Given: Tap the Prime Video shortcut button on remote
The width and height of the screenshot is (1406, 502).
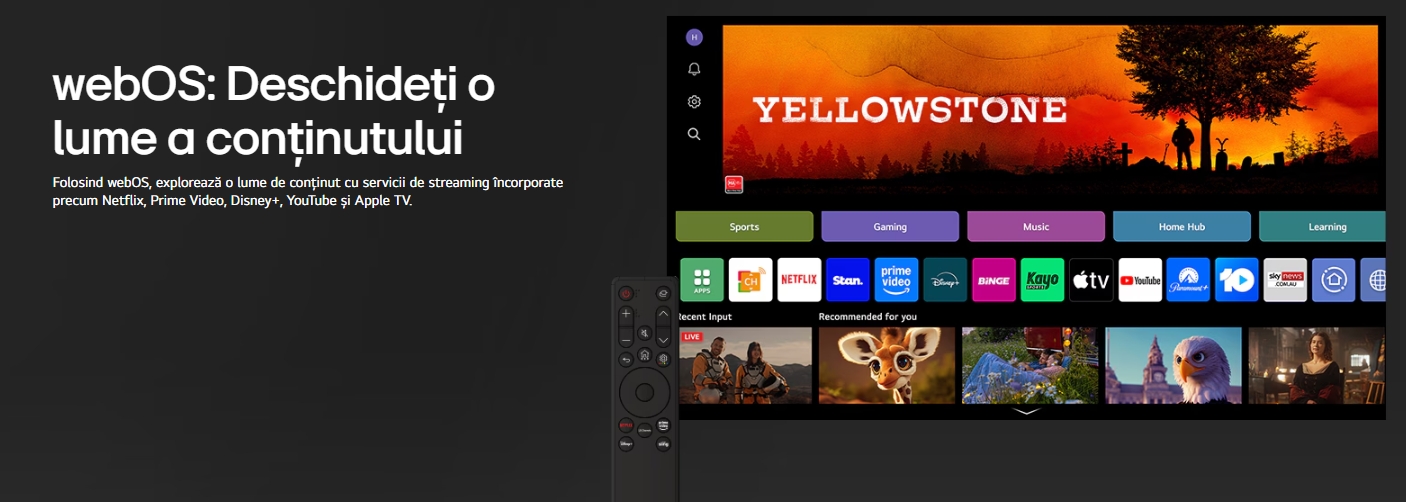Looking at the screenshot, I should (x=663, y=424).
